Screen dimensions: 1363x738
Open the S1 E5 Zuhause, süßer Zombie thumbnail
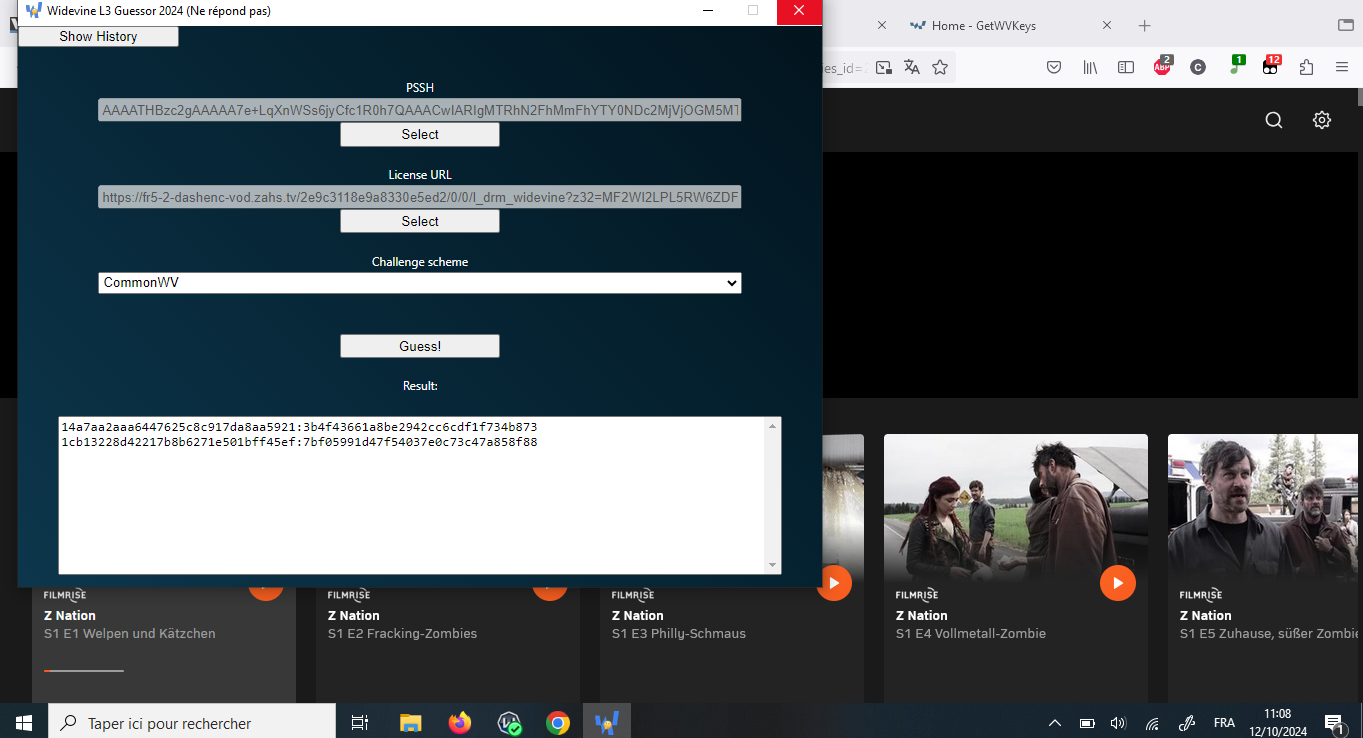click(x=1265, y=506)
